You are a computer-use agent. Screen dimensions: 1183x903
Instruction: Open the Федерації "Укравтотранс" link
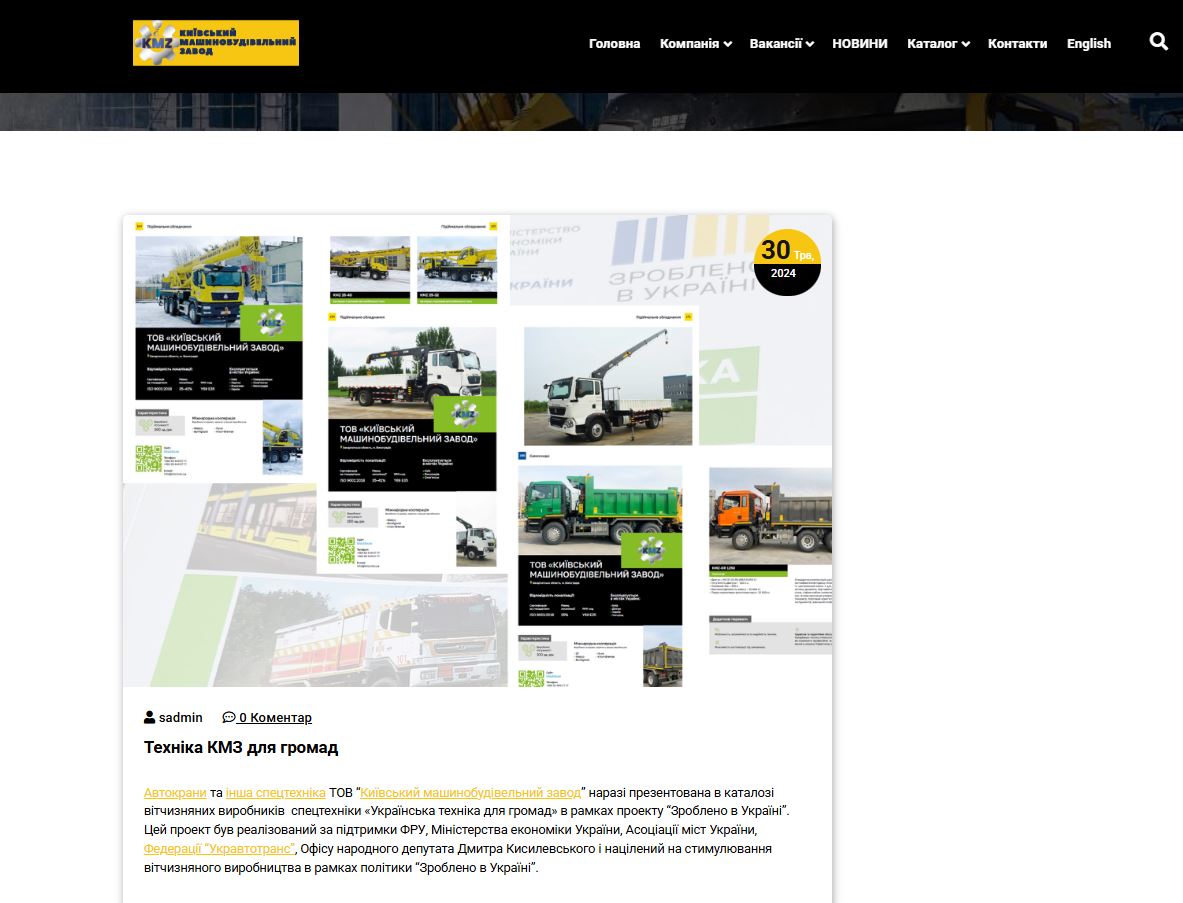point(220,849)
